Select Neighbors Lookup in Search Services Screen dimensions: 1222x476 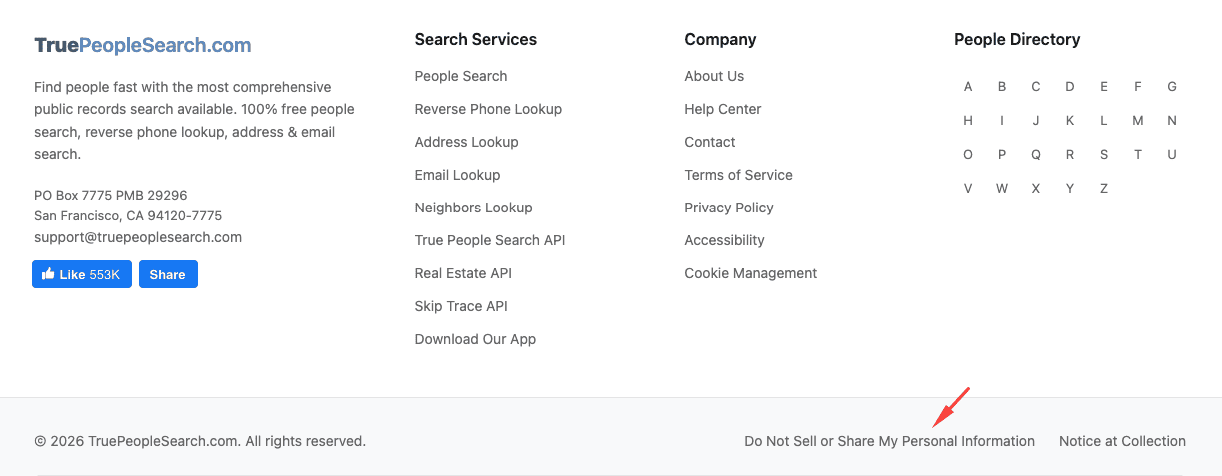(x=473, y=208)
